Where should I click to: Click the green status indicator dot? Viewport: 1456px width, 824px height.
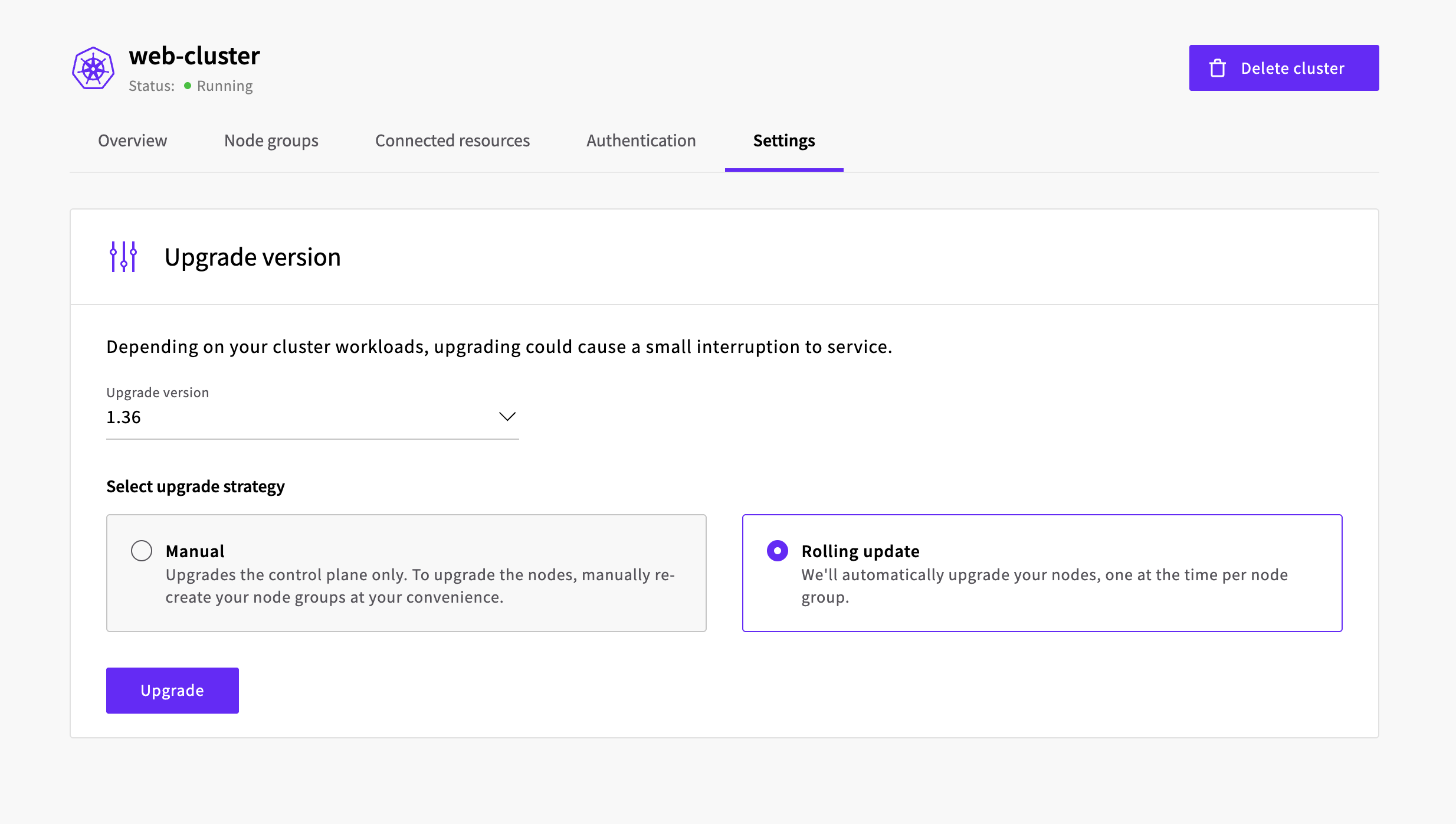(x=188, y=86)
